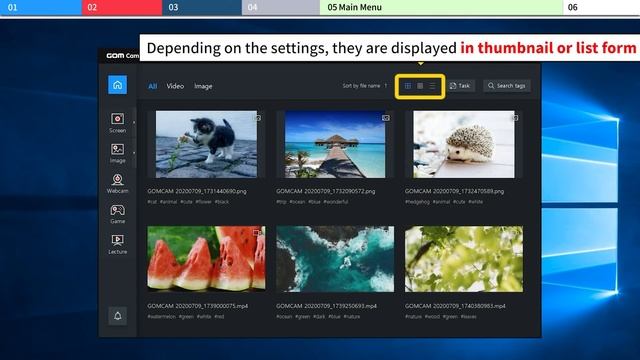The width and height of the screenshot is (640, 360).
Task: Toggle ascending sort order arrow
Action: (386, 86)
